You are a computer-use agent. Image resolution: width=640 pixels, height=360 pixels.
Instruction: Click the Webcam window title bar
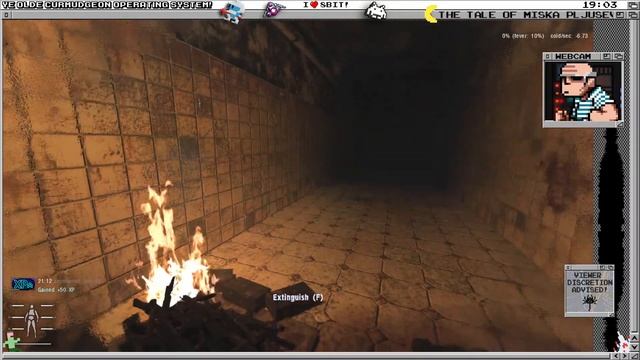click(x=583, y=56)
